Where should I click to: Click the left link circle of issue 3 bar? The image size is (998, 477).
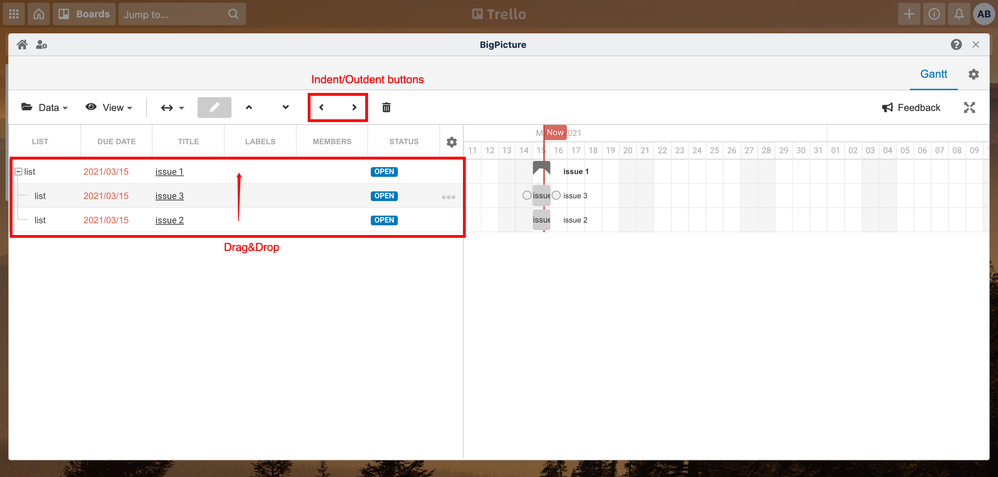coord(526,196)
